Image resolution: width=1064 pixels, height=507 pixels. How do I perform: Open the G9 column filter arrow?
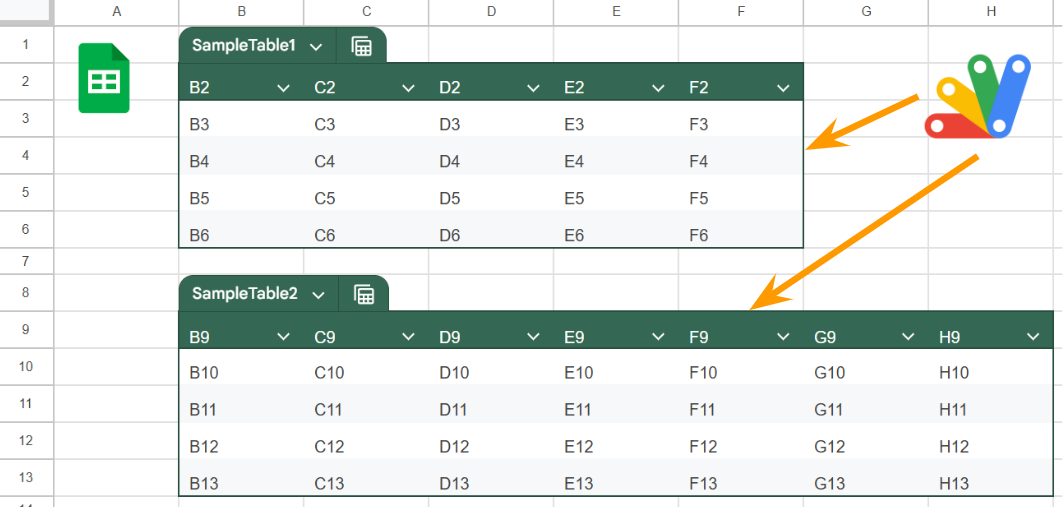tap(908, 337)
